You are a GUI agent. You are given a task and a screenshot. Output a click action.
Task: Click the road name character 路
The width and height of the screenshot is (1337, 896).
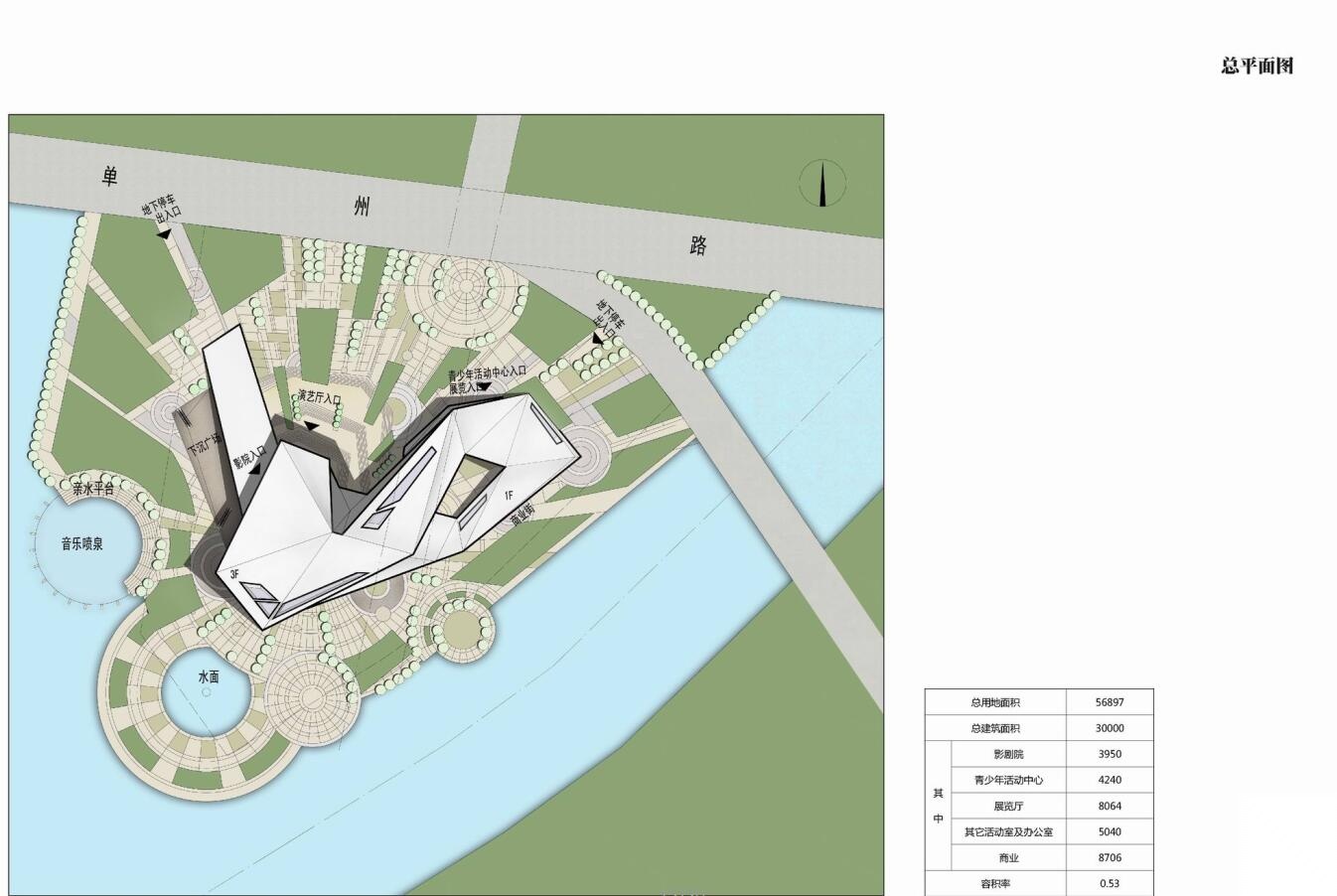tap(697, 245)
